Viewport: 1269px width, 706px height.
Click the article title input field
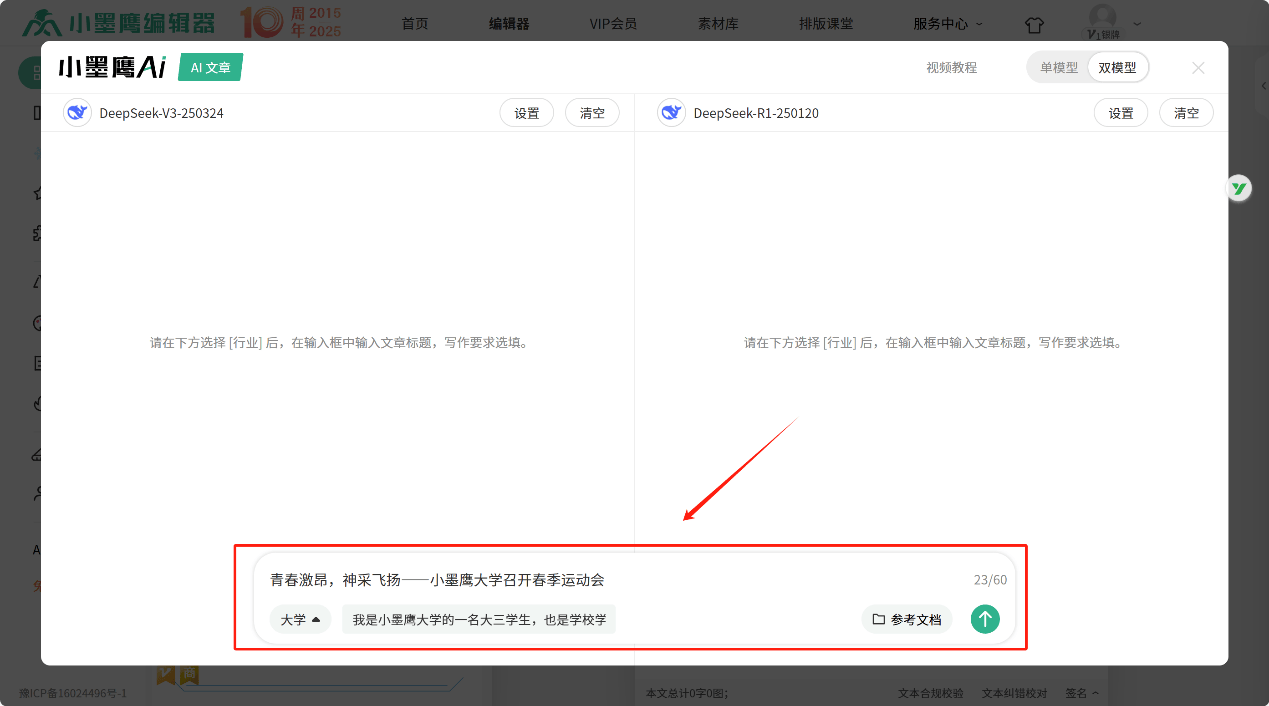pyautogui.click(x=615, y=580)
